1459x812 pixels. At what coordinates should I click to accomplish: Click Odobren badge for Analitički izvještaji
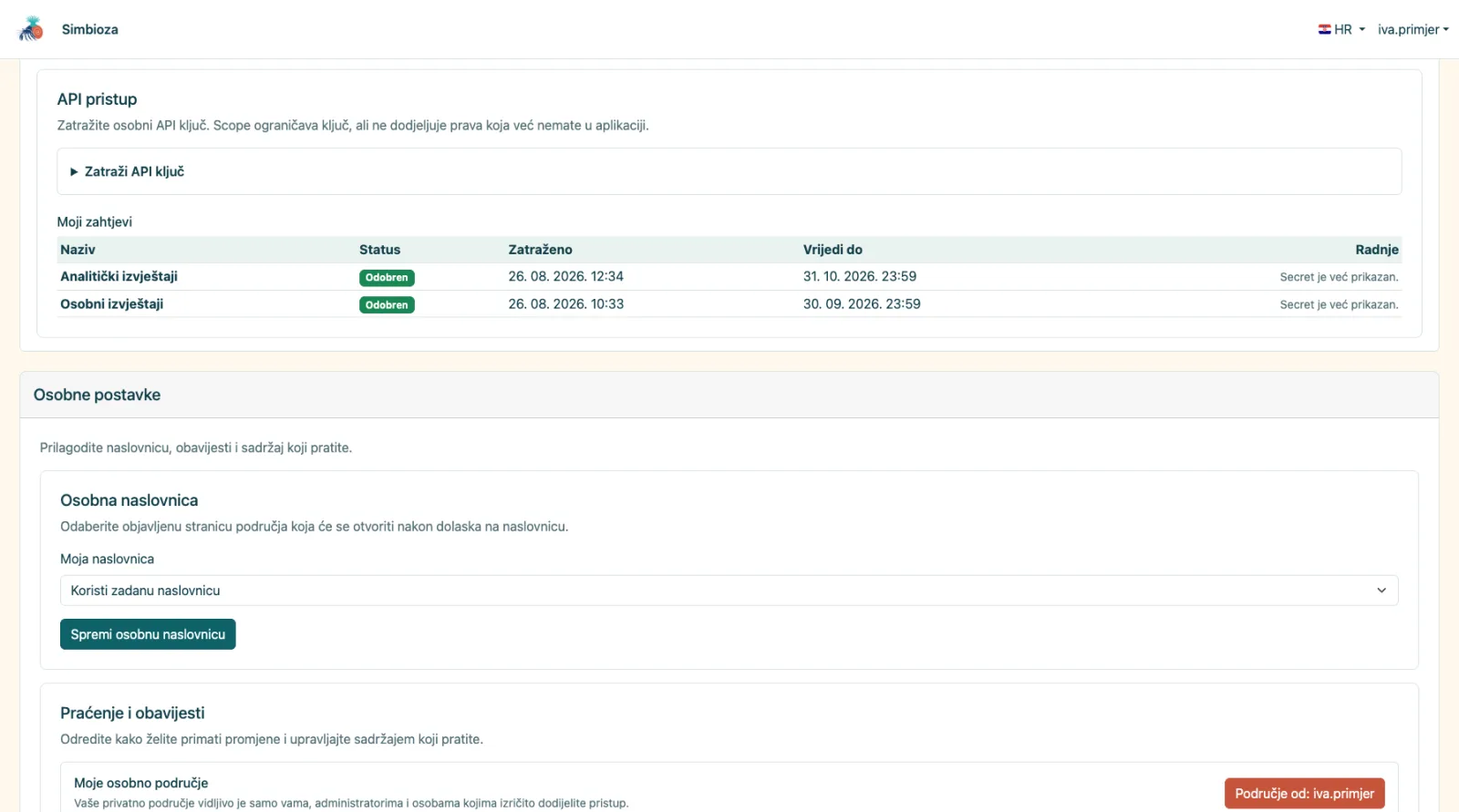(x=387, y=278)
